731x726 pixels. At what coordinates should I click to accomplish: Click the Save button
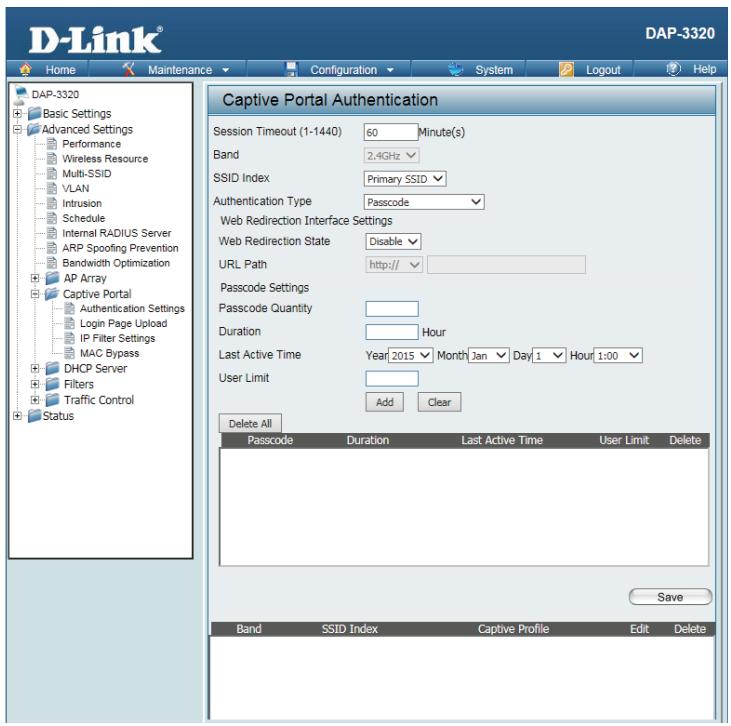[x=670, y=597]
